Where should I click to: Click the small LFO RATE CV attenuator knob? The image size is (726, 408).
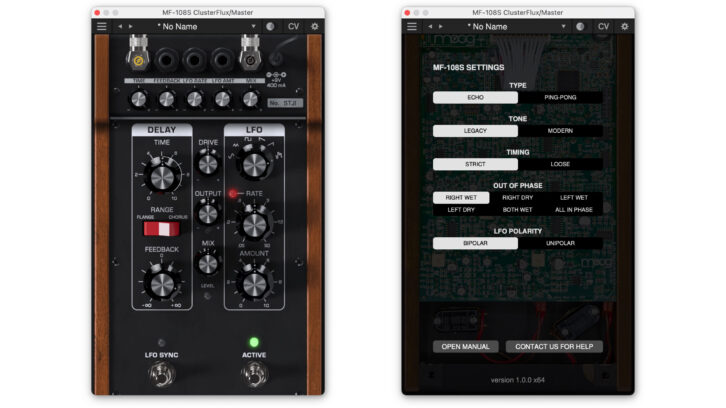194,99
